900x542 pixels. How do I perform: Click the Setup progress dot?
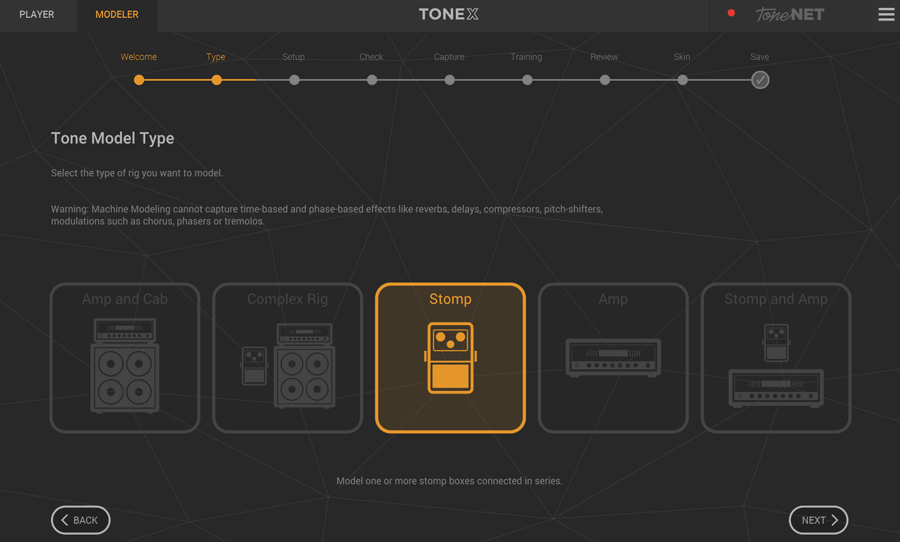click(x=294, y=80)
